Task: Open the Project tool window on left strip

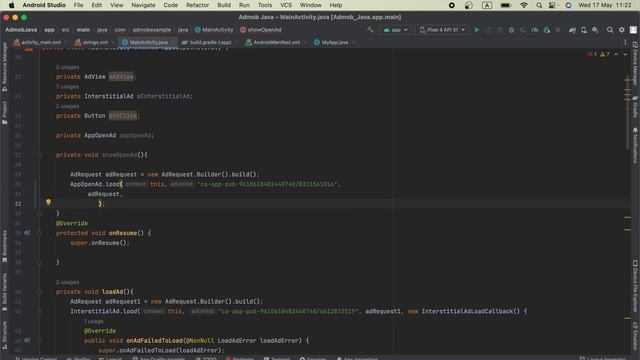Action: tap(4, 113)
